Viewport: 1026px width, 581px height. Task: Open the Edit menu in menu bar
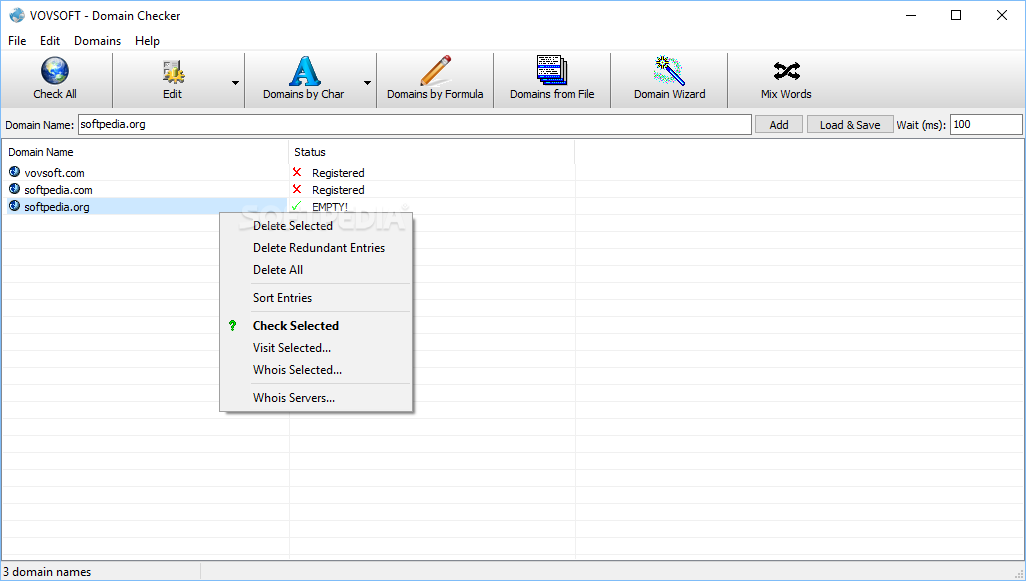pyautogui.click(x=50, y=41)
